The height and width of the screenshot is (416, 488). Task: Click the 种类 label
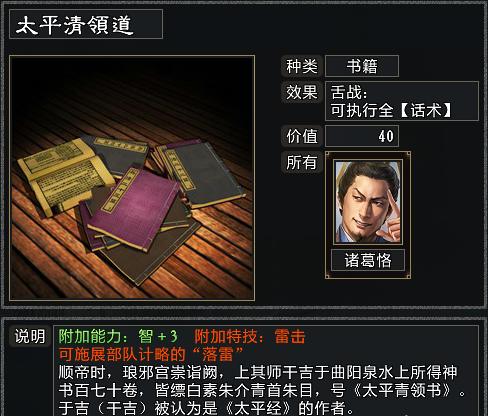click(x=302, y=66)
